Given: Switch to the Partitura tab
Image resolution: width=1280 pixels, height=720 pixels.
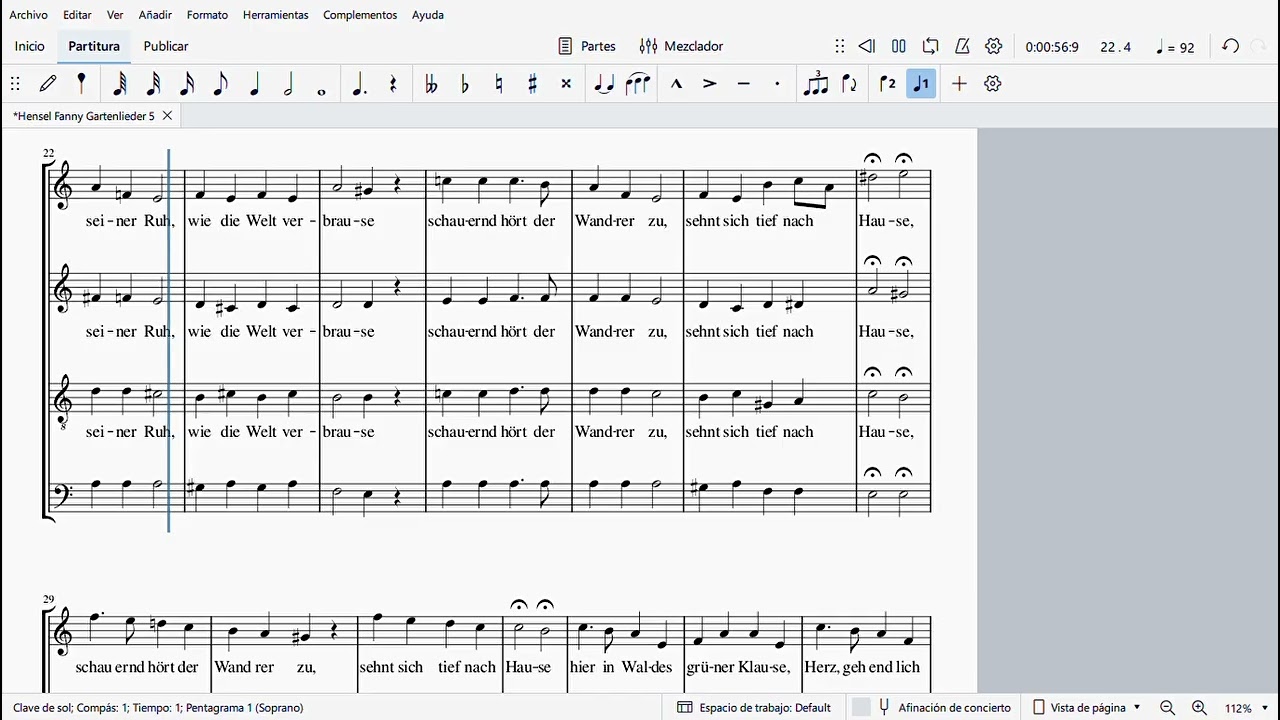Looking at the screenshot, I should pos(94,46).
